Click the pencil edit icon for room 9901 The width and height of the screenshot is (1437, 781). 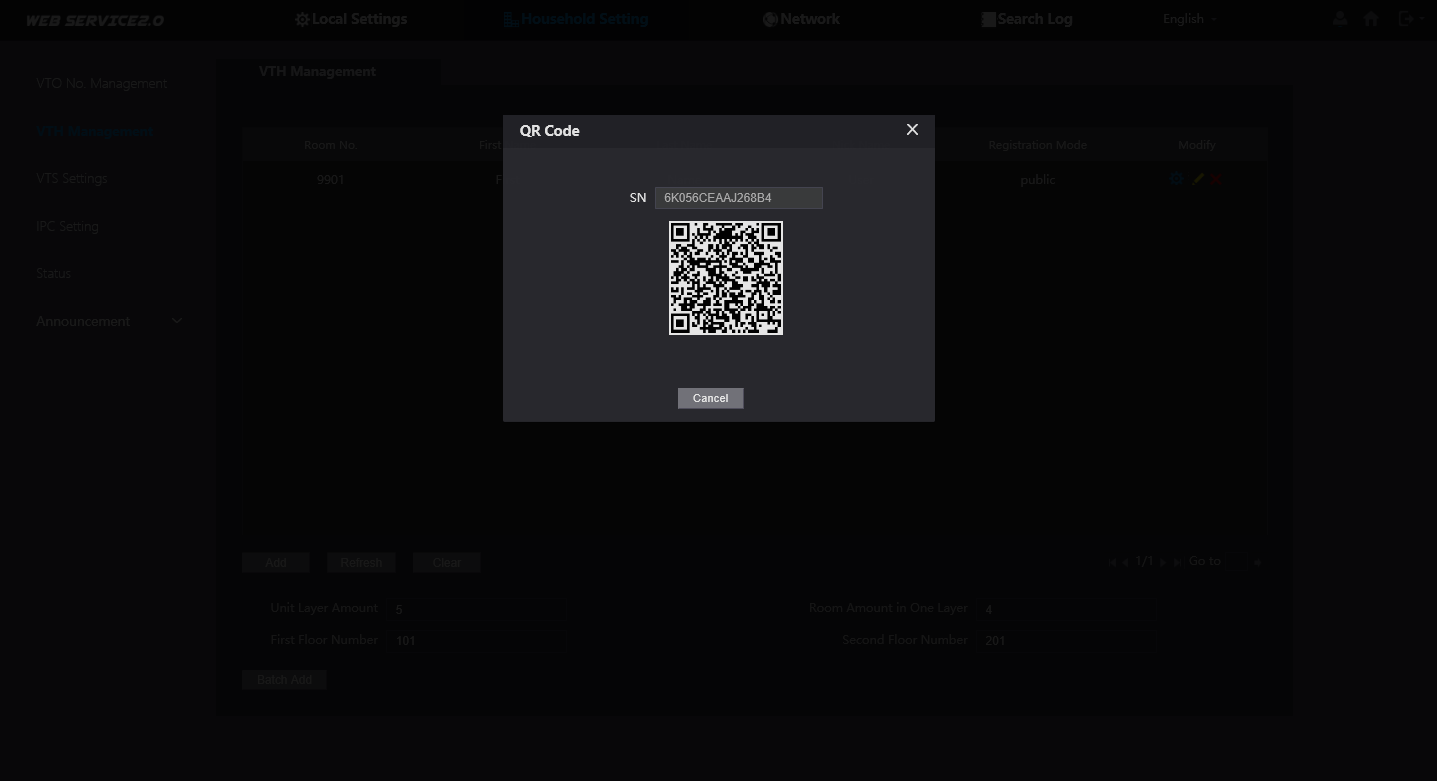[1198, 179]
